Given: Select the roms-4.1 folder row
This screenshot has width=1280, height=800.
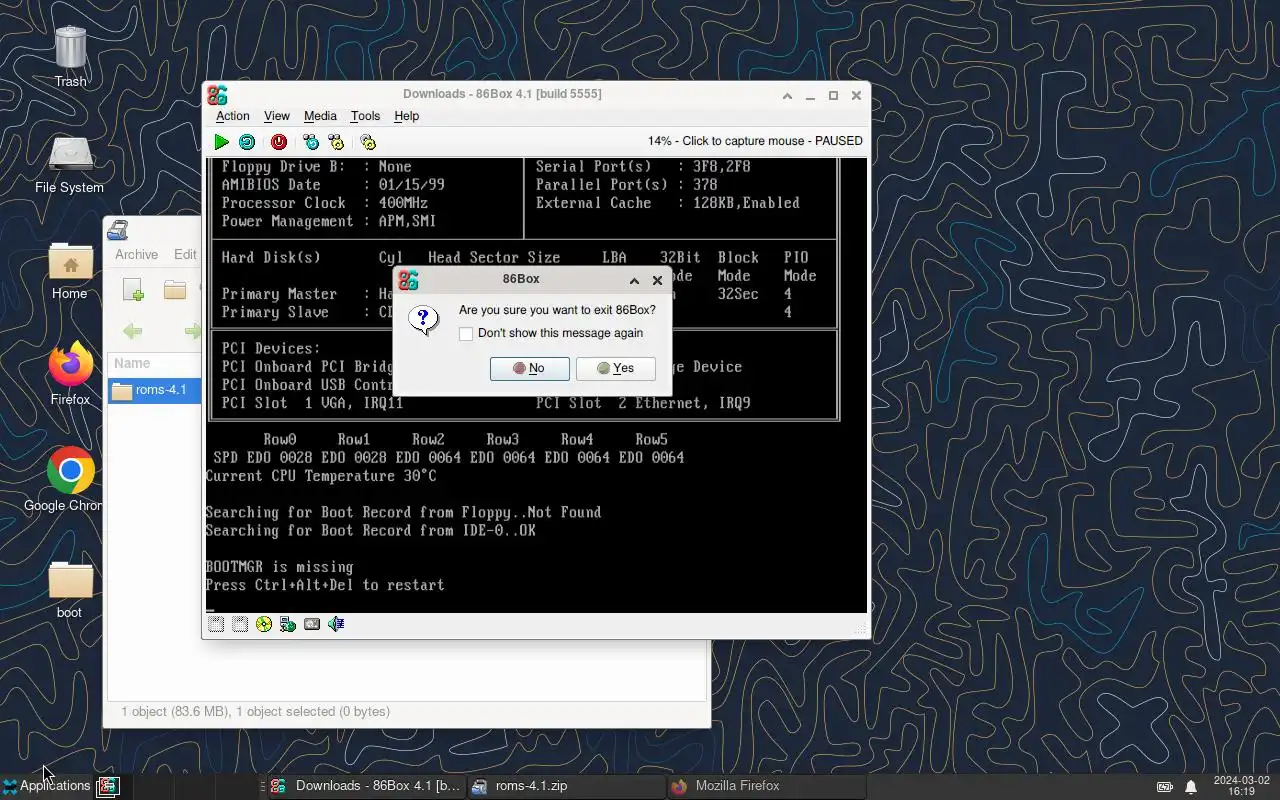Looking at the screenshot, I should tap(155, 390).
